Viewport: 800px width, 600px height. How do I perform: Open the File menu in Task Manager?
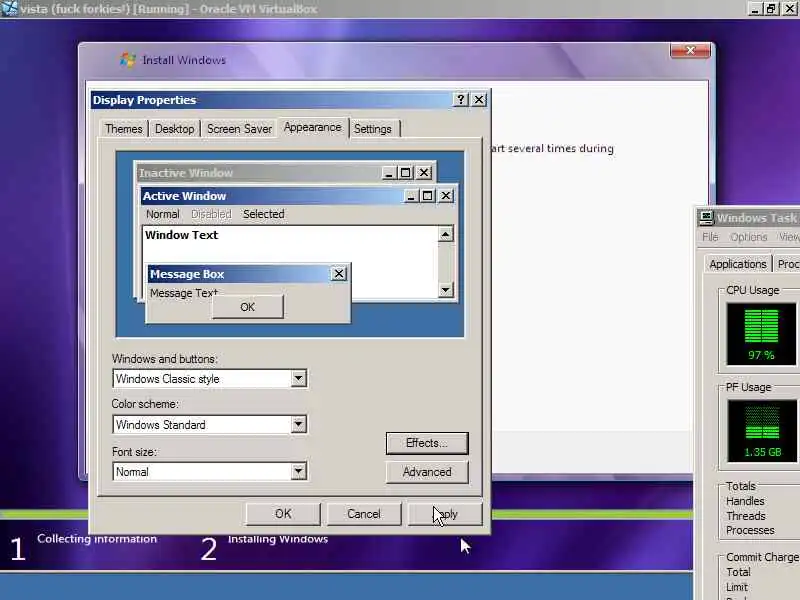710,237
